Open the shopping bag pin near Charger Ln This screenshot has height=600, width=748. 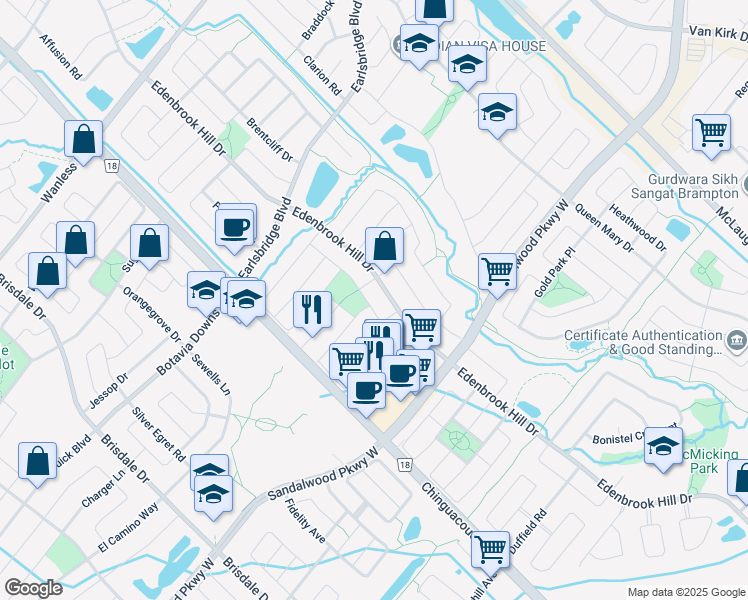(x=37, y=461)
